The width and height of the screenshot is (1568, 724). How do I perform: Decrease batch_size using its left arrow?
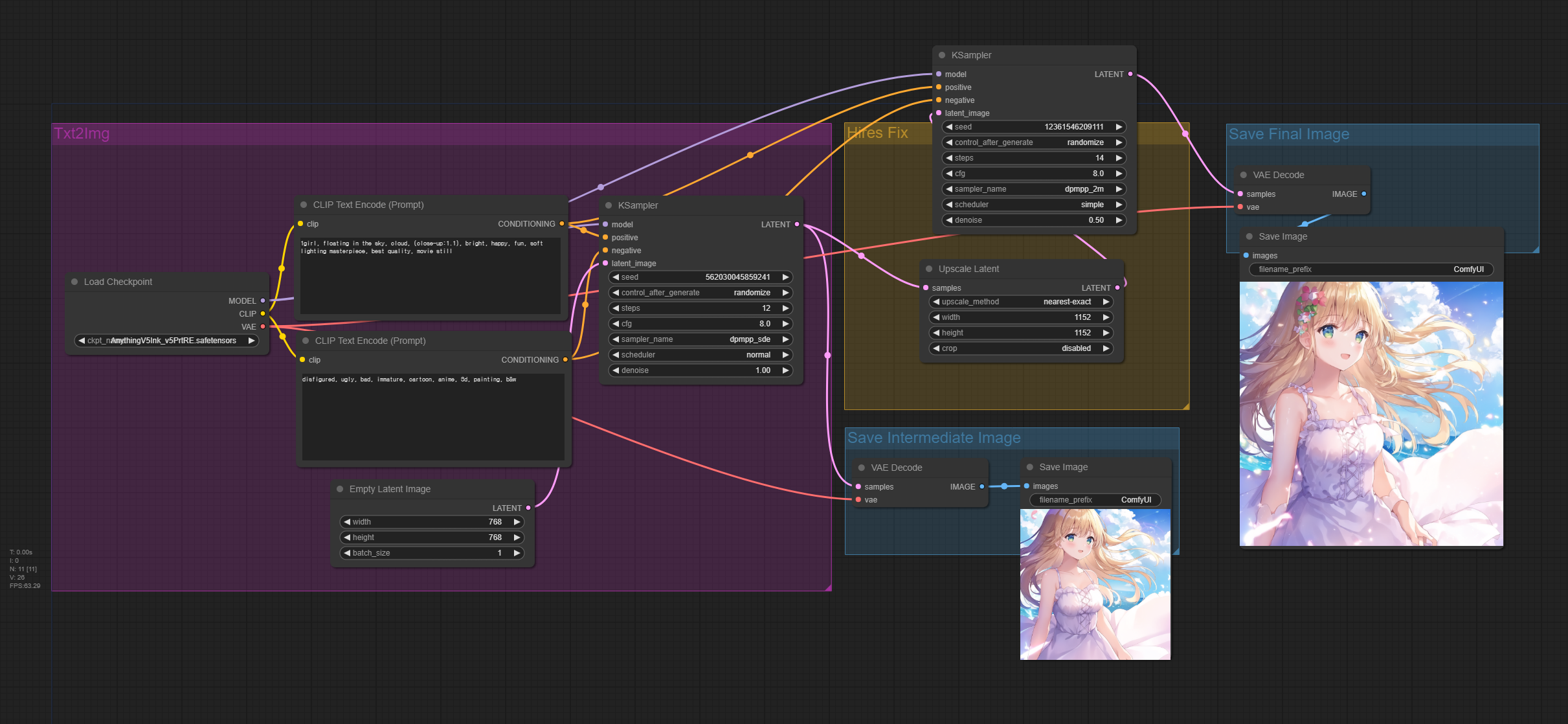pos(347,553)
